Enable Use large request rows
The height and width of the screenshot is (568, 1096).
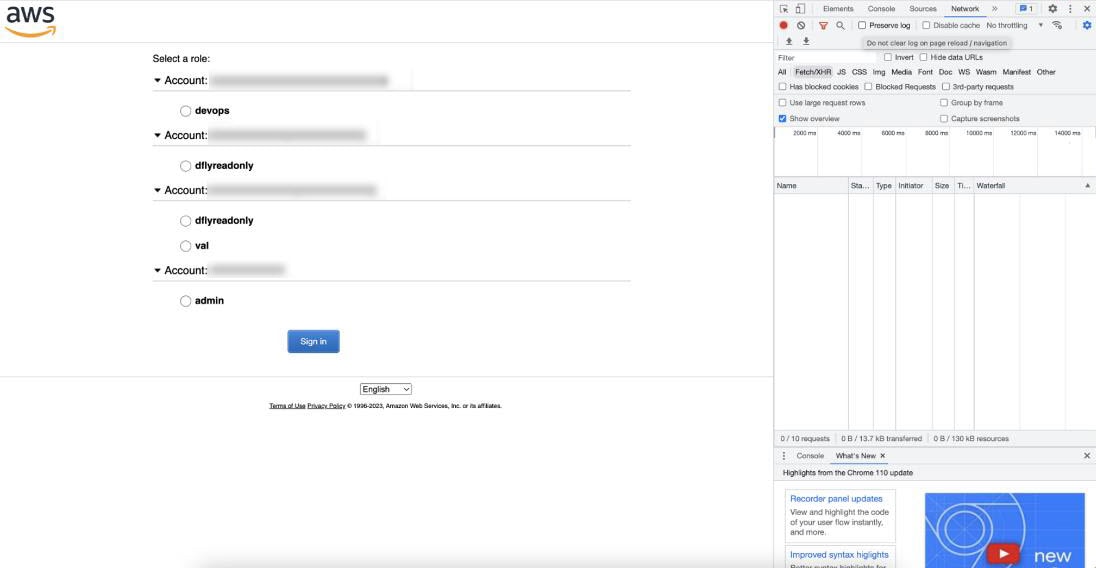(782, 103)
